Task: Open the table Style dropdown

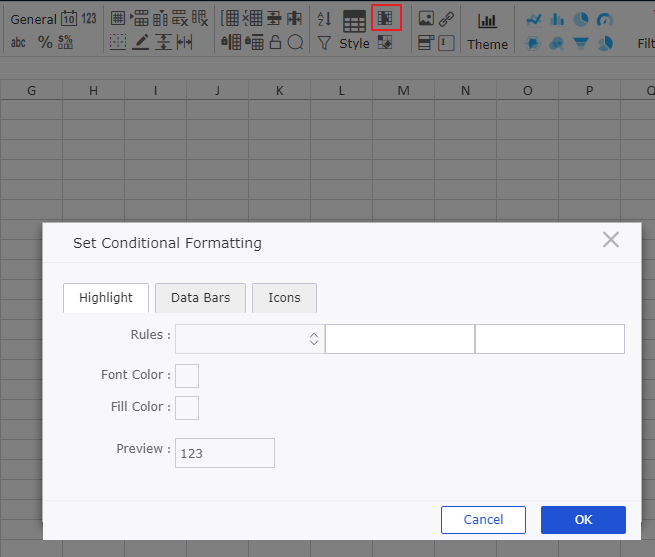Action: [x=354, y=44]
